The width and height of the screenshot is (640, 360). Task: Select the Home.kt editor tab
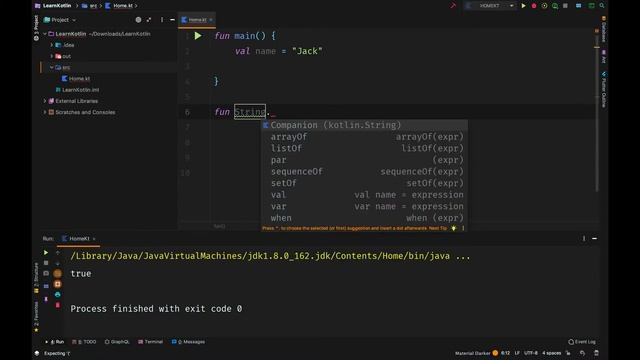[198, 20]
